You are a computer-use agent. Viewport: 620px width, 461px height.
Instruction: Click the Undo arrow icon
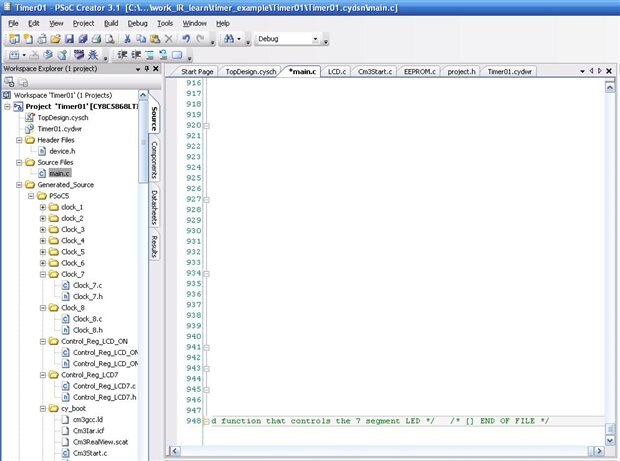tap(185, 39)
